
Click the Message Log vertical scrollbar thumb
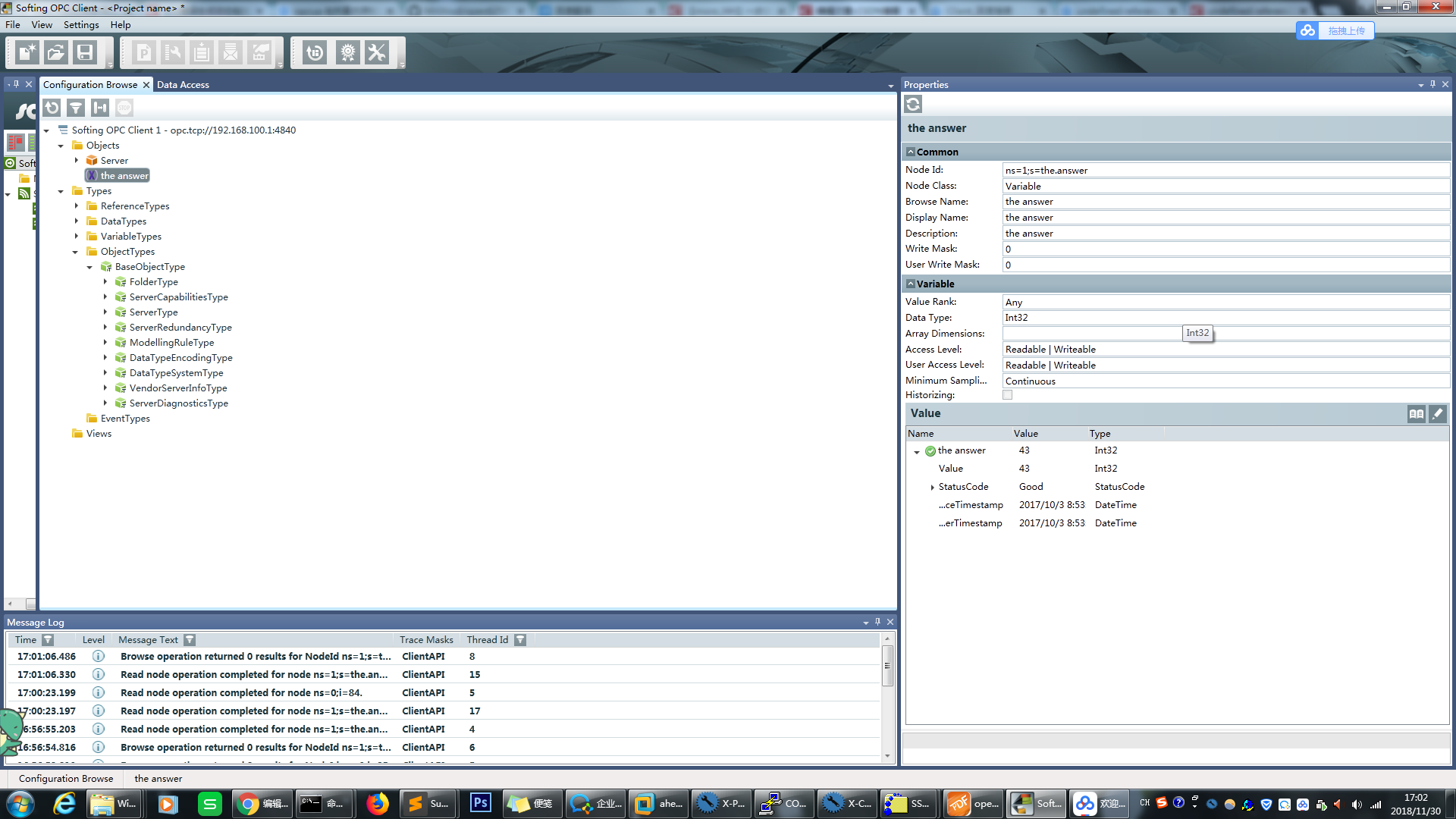886,666
